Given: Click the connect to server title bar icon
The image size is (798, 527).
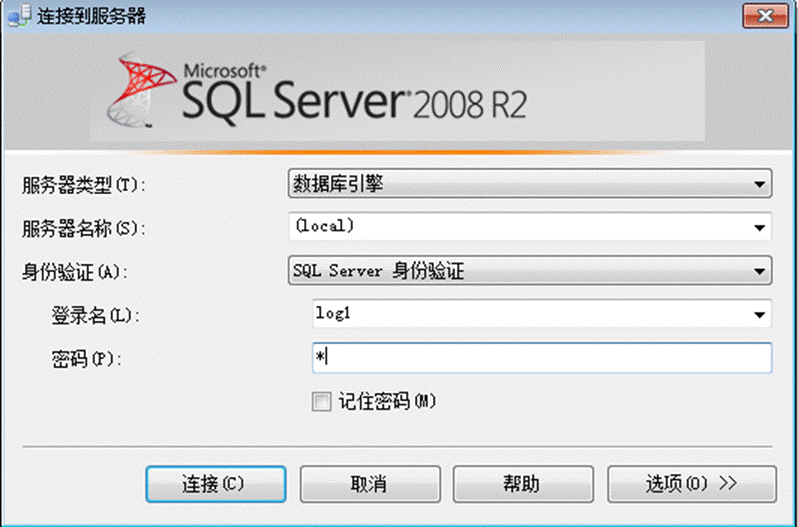Looking at the screenshot, I should point(19,16).
